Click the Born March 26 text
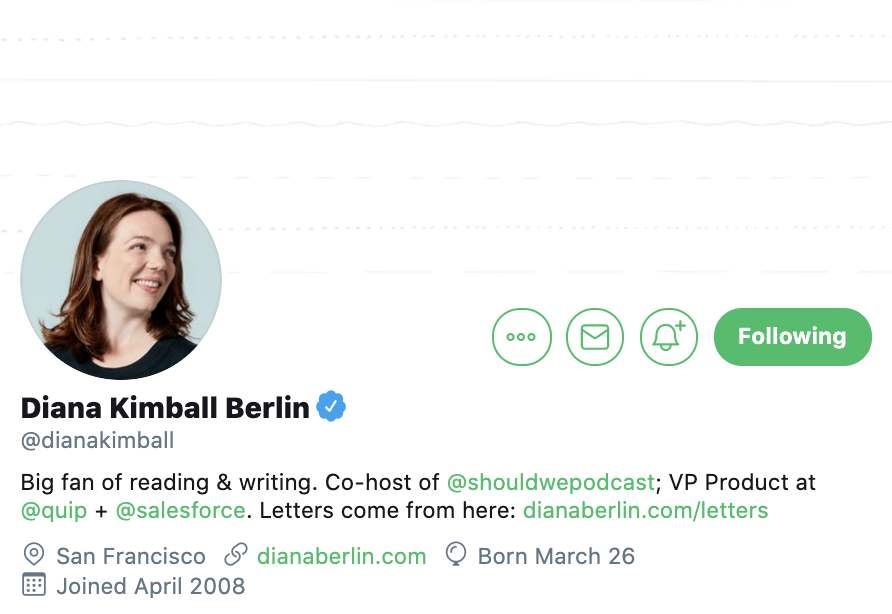This screenshot has height=614, width=892. coord(556,556)
